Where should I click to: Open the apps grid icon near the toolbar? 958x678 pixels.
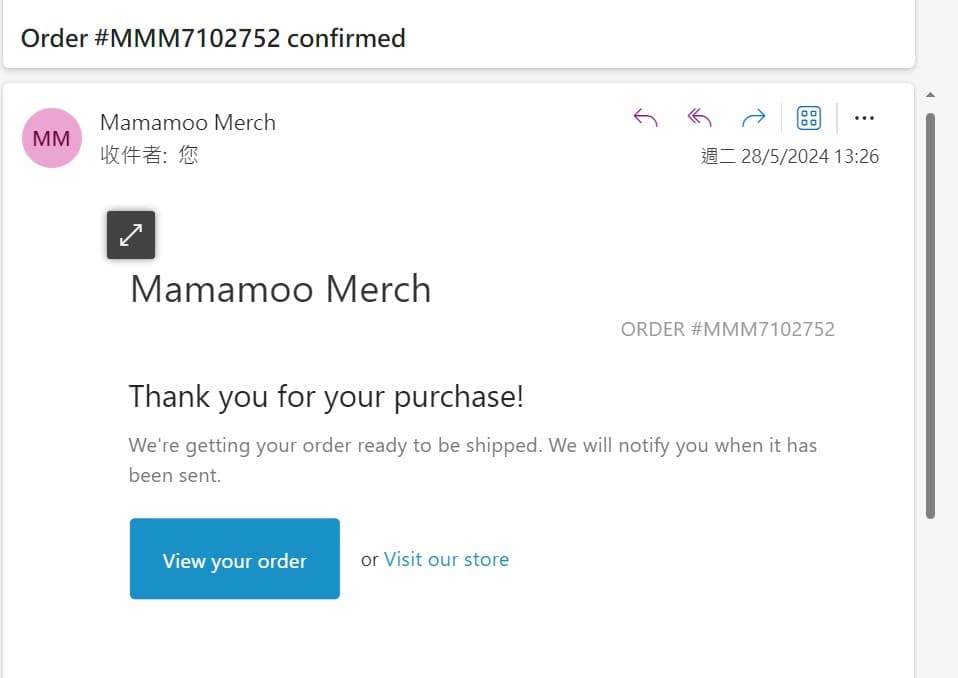809,117
